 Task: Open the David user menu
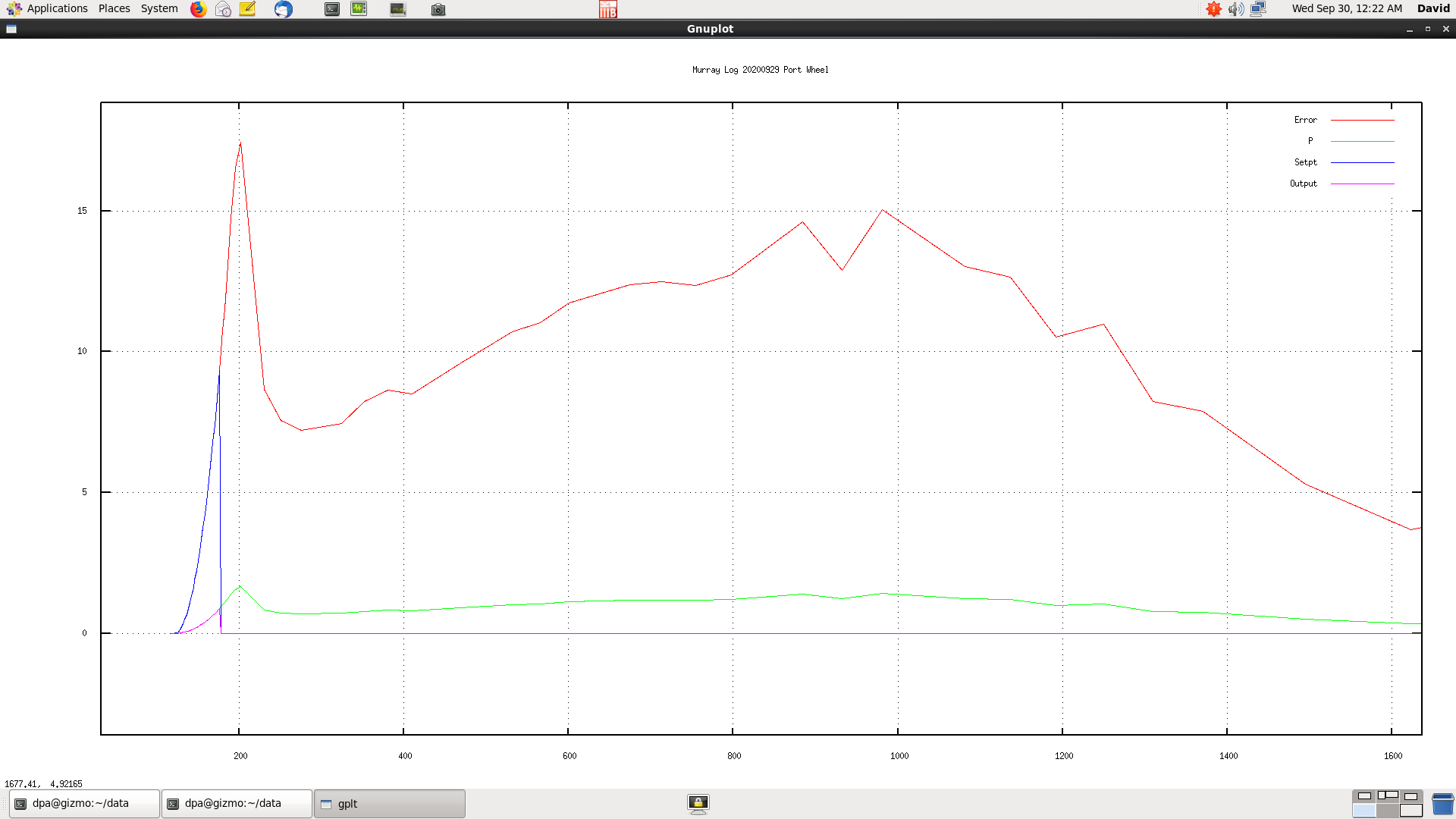point(1433,9)
